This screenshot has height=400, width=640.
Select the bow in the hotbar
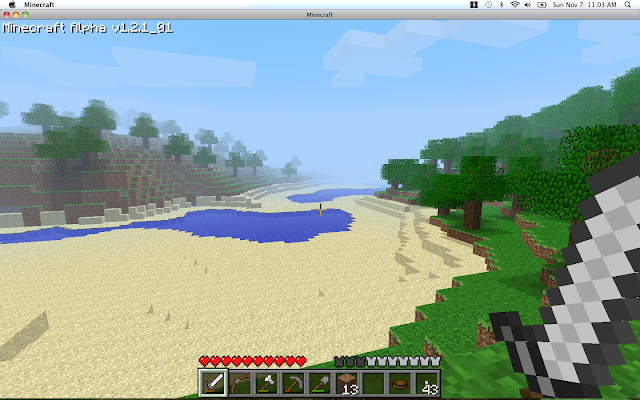(240, 384)
